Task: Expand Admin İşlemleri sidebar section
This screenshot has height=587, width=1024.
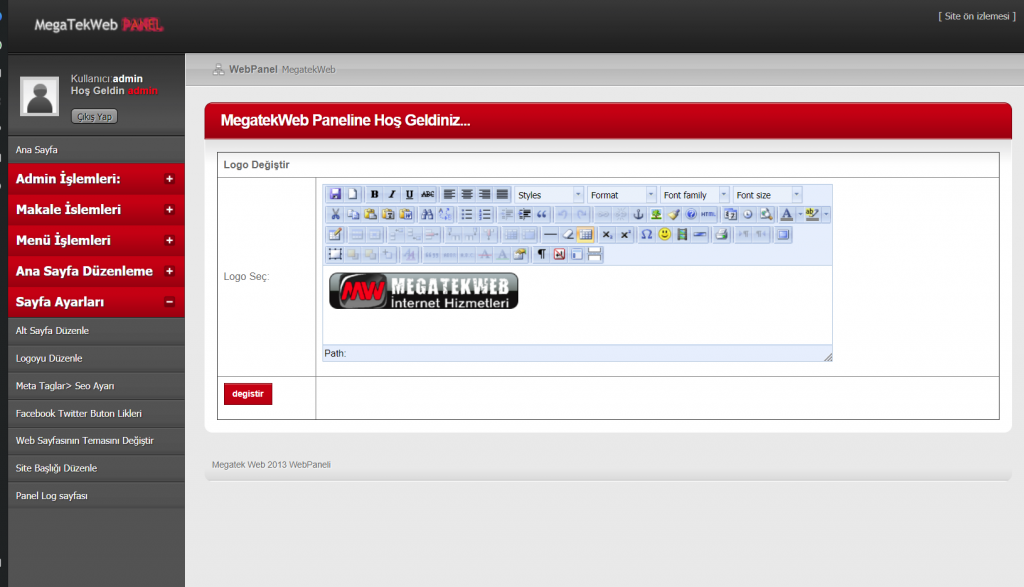Action: (97, 179)
